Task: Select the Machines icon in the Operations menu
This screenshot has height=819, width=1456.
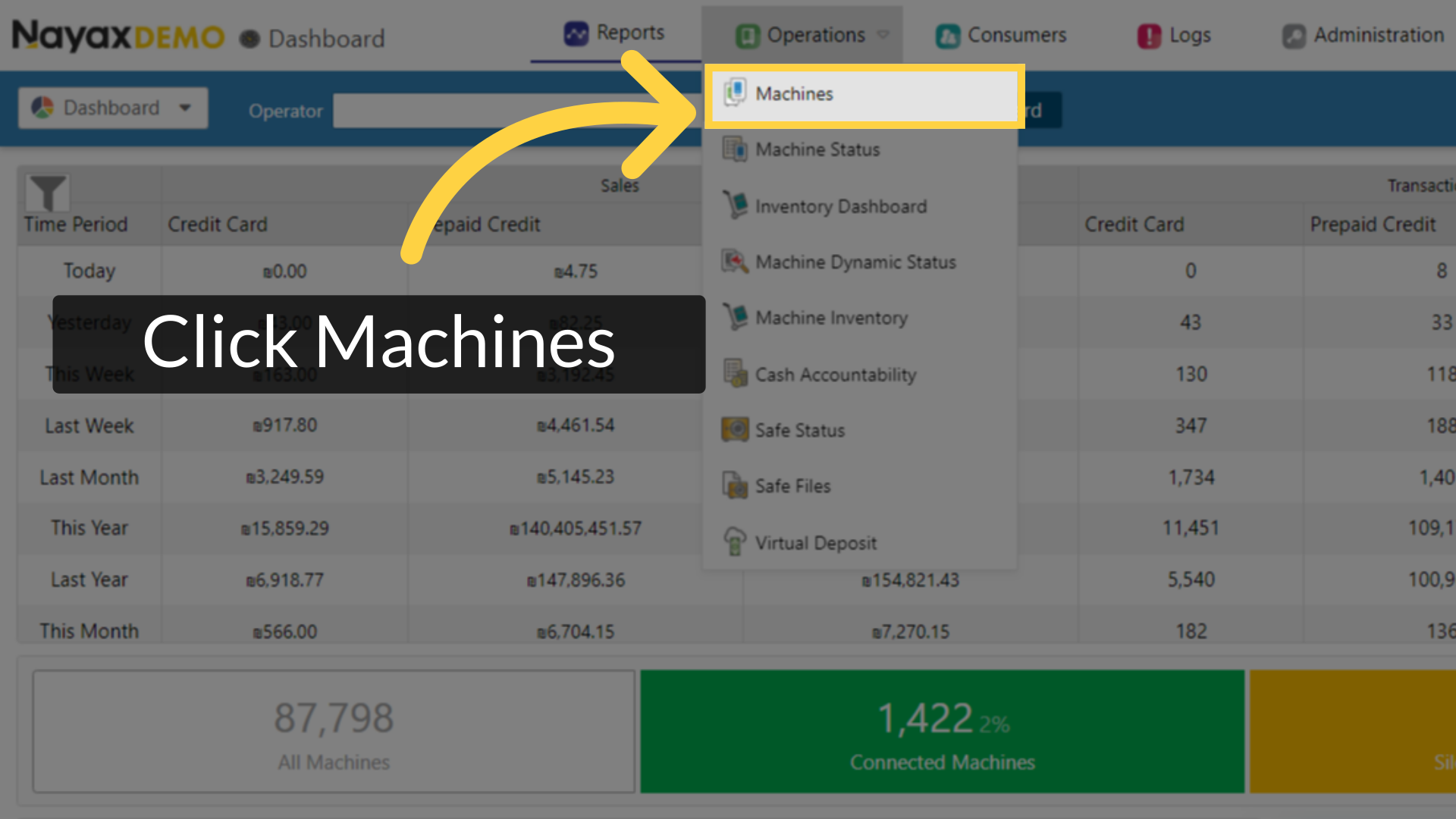Action: pyautogui.click(x=734, y=93)
